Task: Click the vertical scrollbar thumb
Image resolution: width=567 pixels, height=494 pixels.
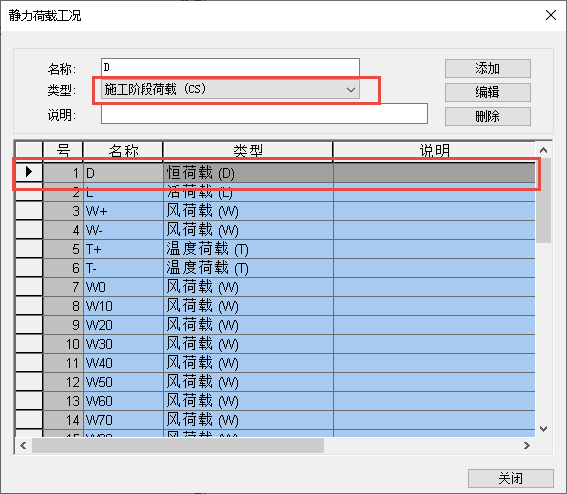Action: click(543, 200)
